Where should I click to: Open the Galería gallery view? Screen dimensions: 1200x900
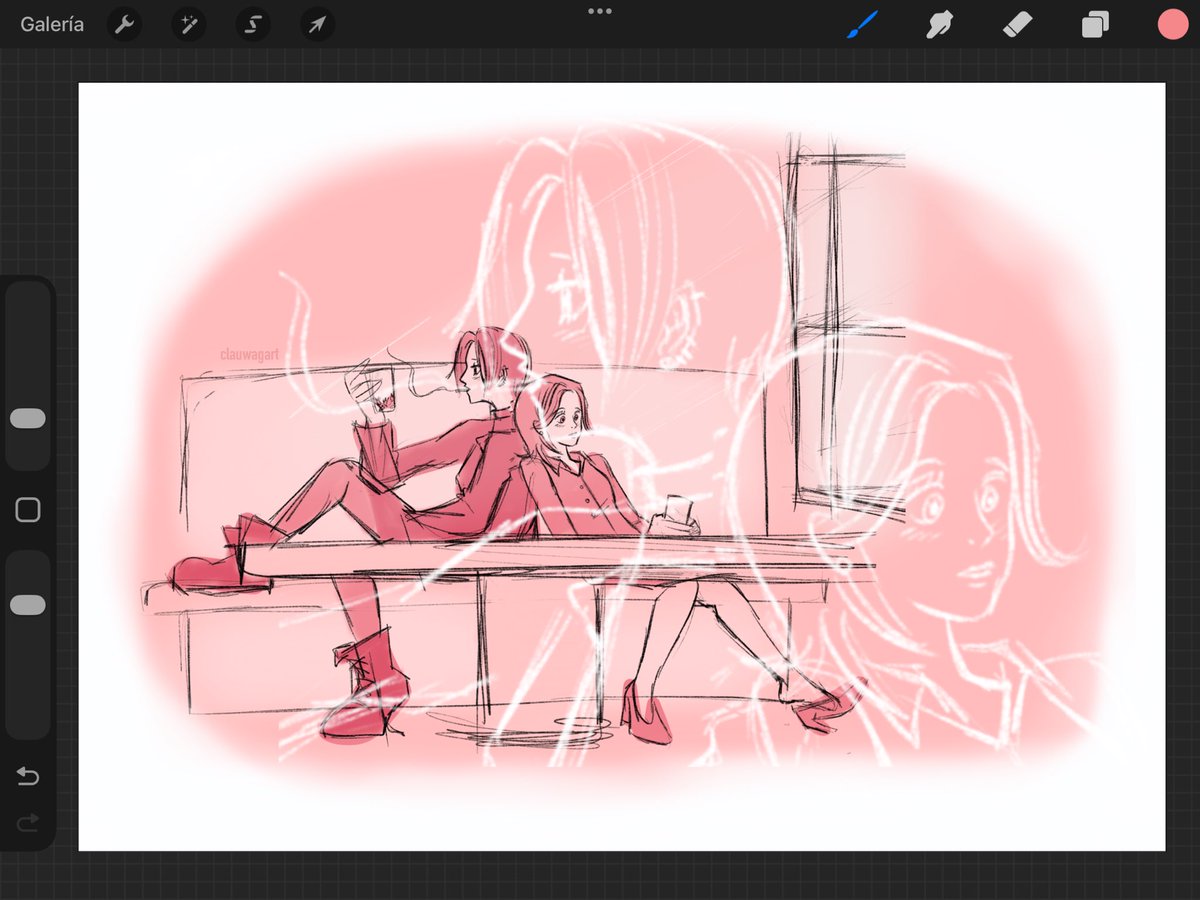(52, 24)
